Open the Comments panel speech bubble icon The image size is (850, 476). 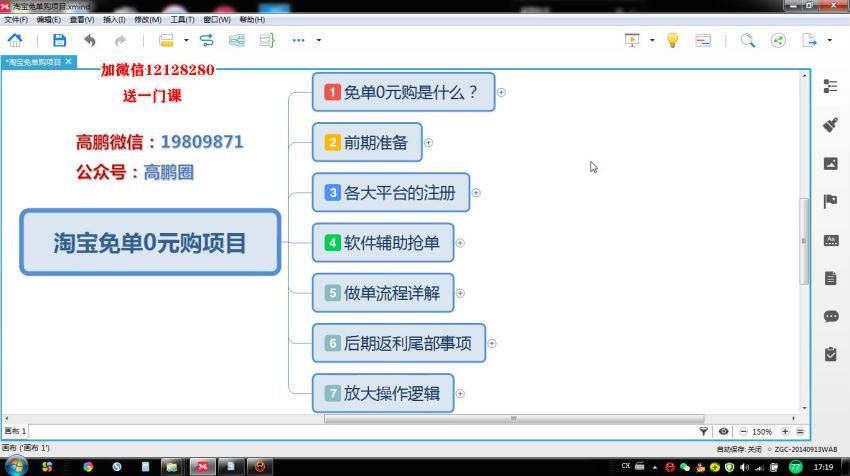(x=831, y=316)
